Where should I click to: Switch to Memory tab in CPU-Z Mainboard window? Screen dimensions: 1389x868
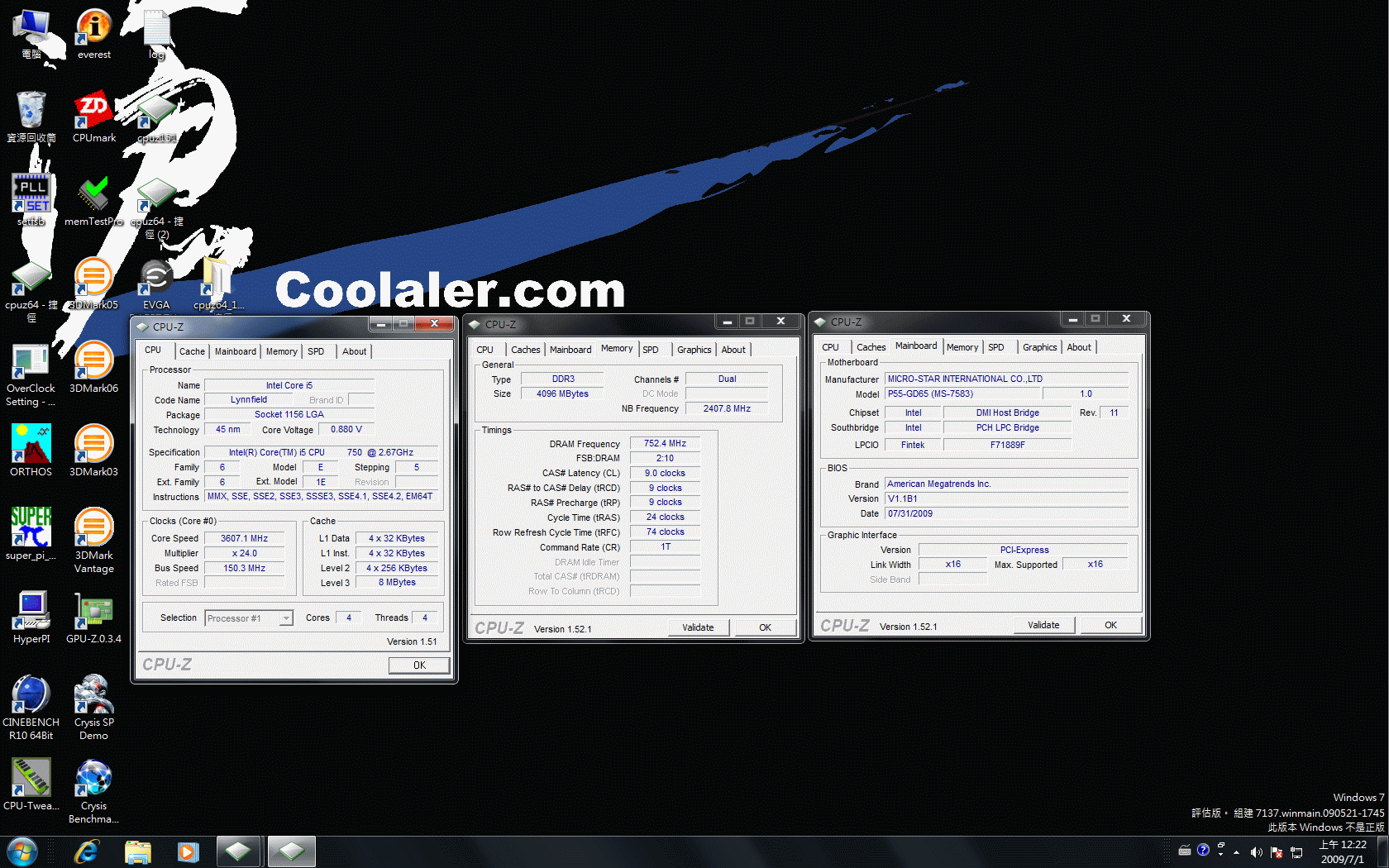pos(962,347)
